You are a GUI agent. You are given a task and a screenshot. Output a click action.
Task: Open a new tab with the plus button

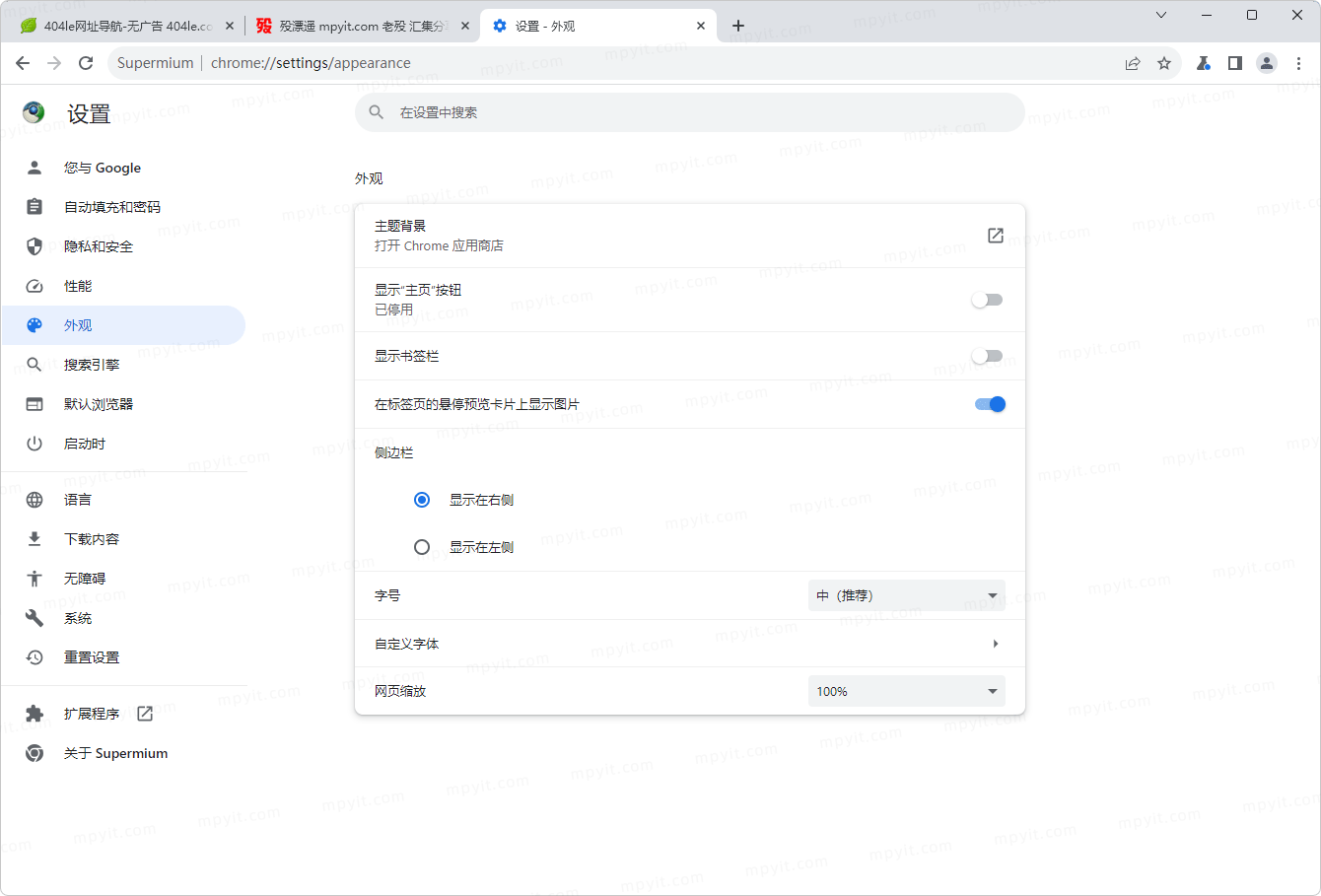(x=738, y=26)
